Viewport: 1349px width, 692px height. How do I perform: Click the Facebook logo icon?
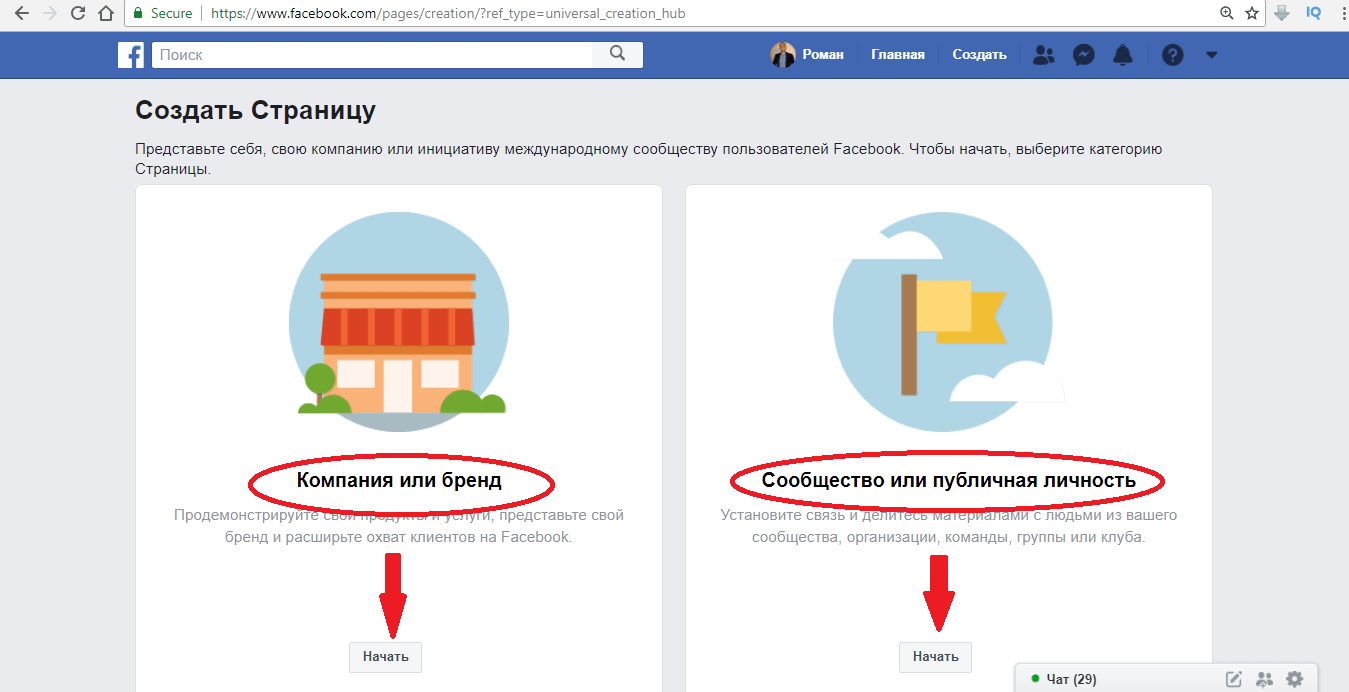tap(131, 55)
